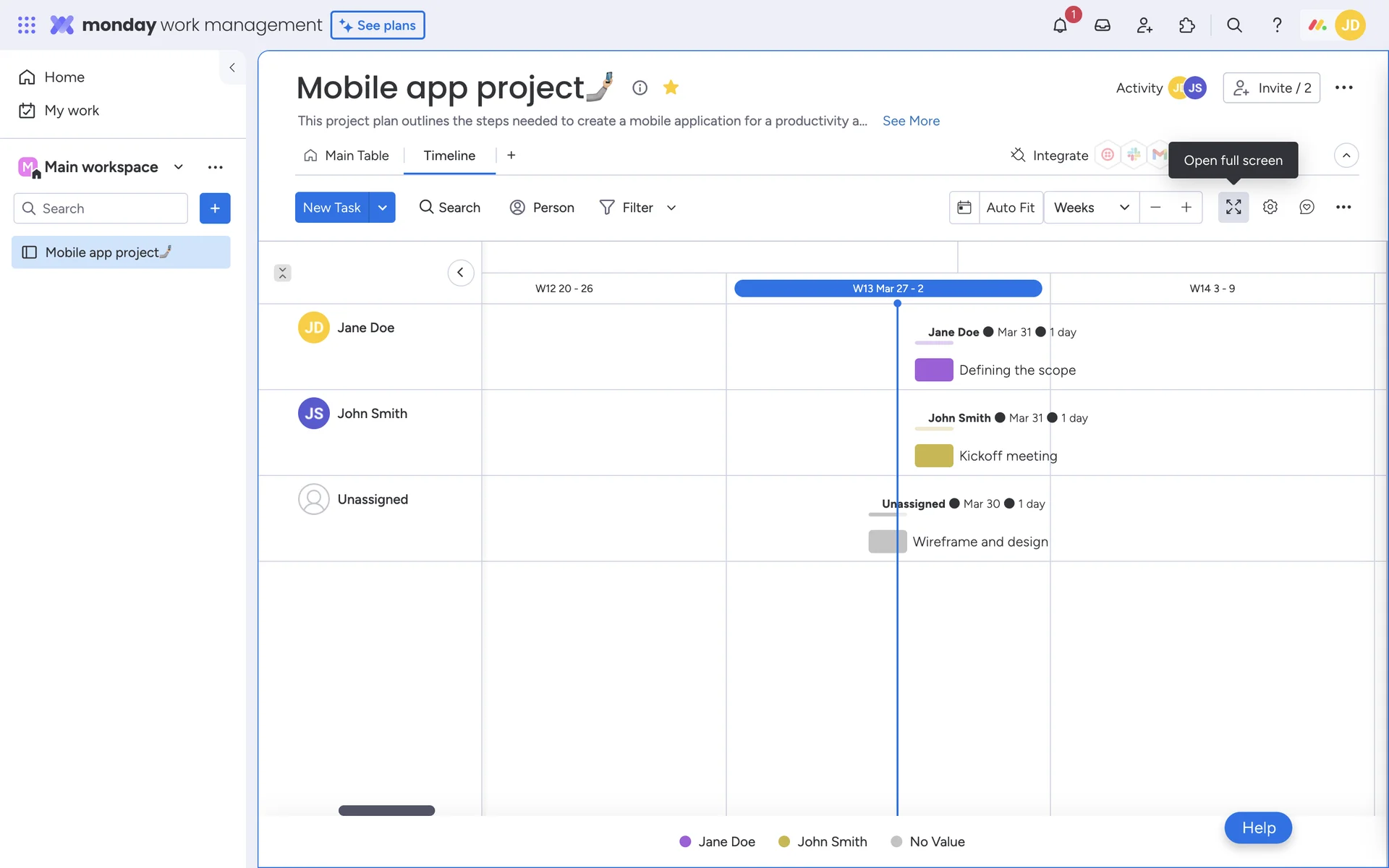Expand the Main workspace selector
This screenshot has height=868, width=1389.
(178, 167)
